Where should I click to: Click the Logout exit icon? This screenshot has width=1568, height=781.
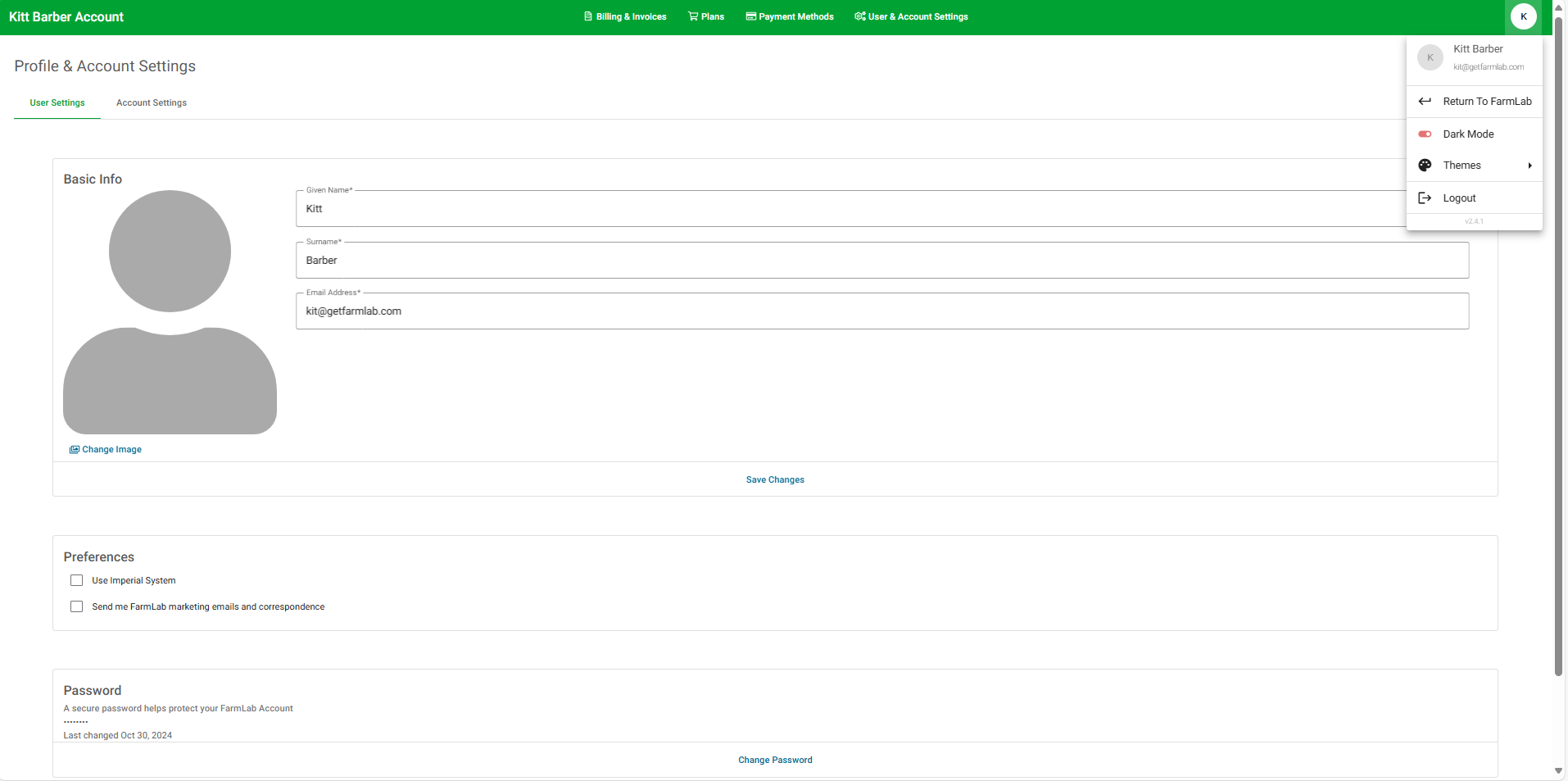(x=1425, y=198)
